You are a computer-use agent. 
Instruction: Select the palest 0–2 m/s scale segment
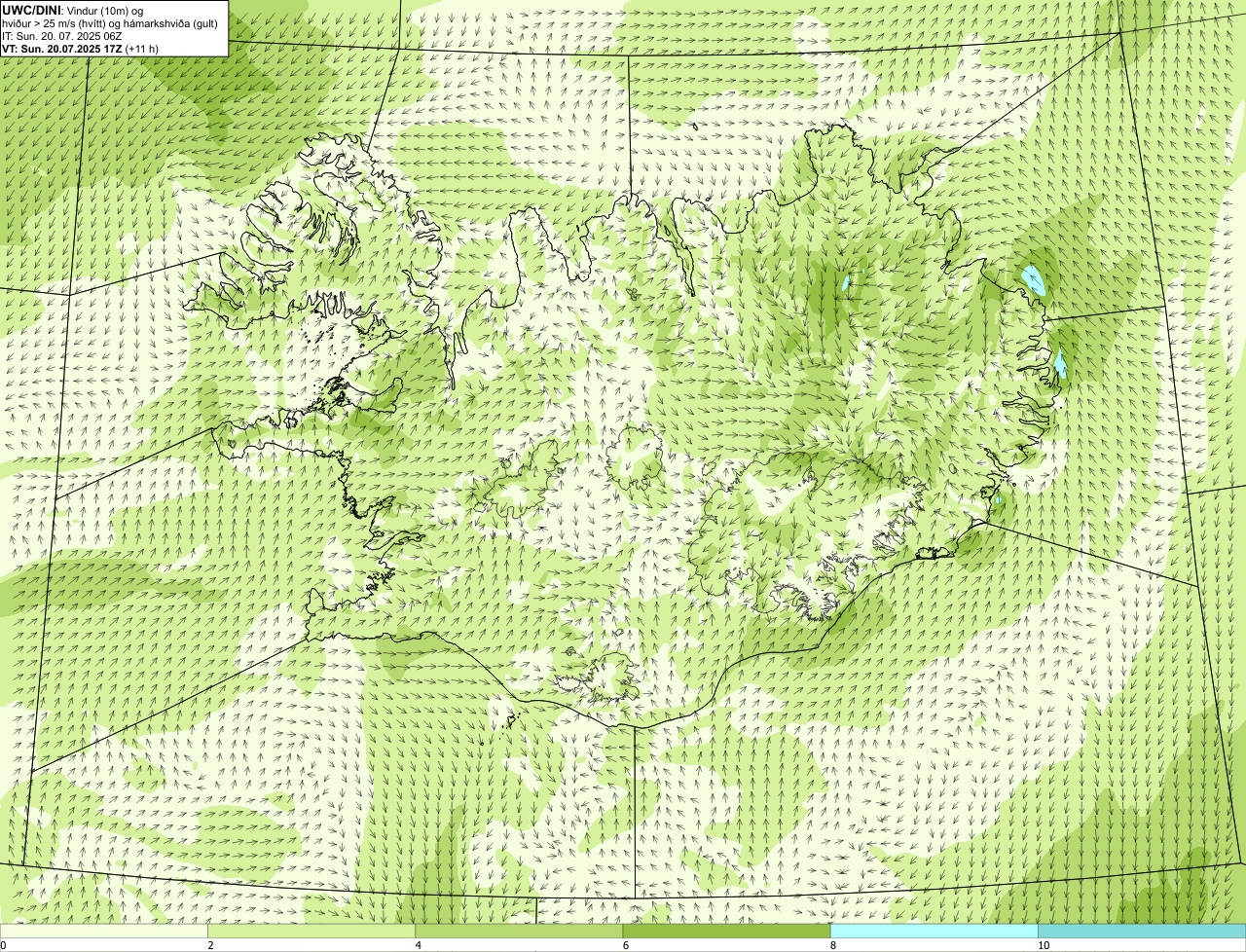click(103, 931)
